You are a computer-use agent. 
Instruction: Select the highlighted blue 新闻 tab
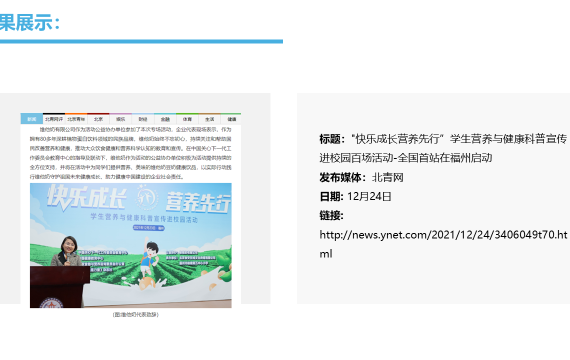pos(32,119)
